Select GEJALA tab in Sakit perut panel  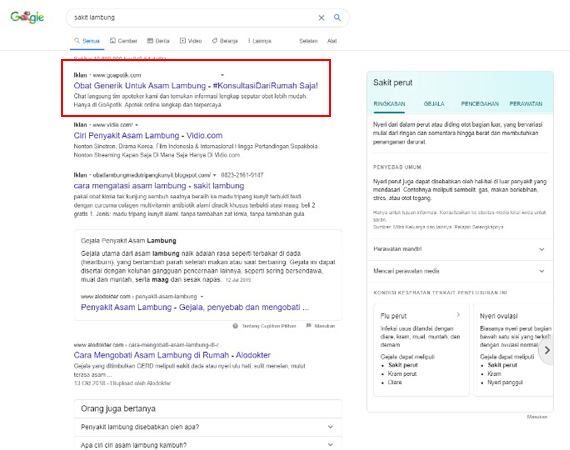click(434, 104)
